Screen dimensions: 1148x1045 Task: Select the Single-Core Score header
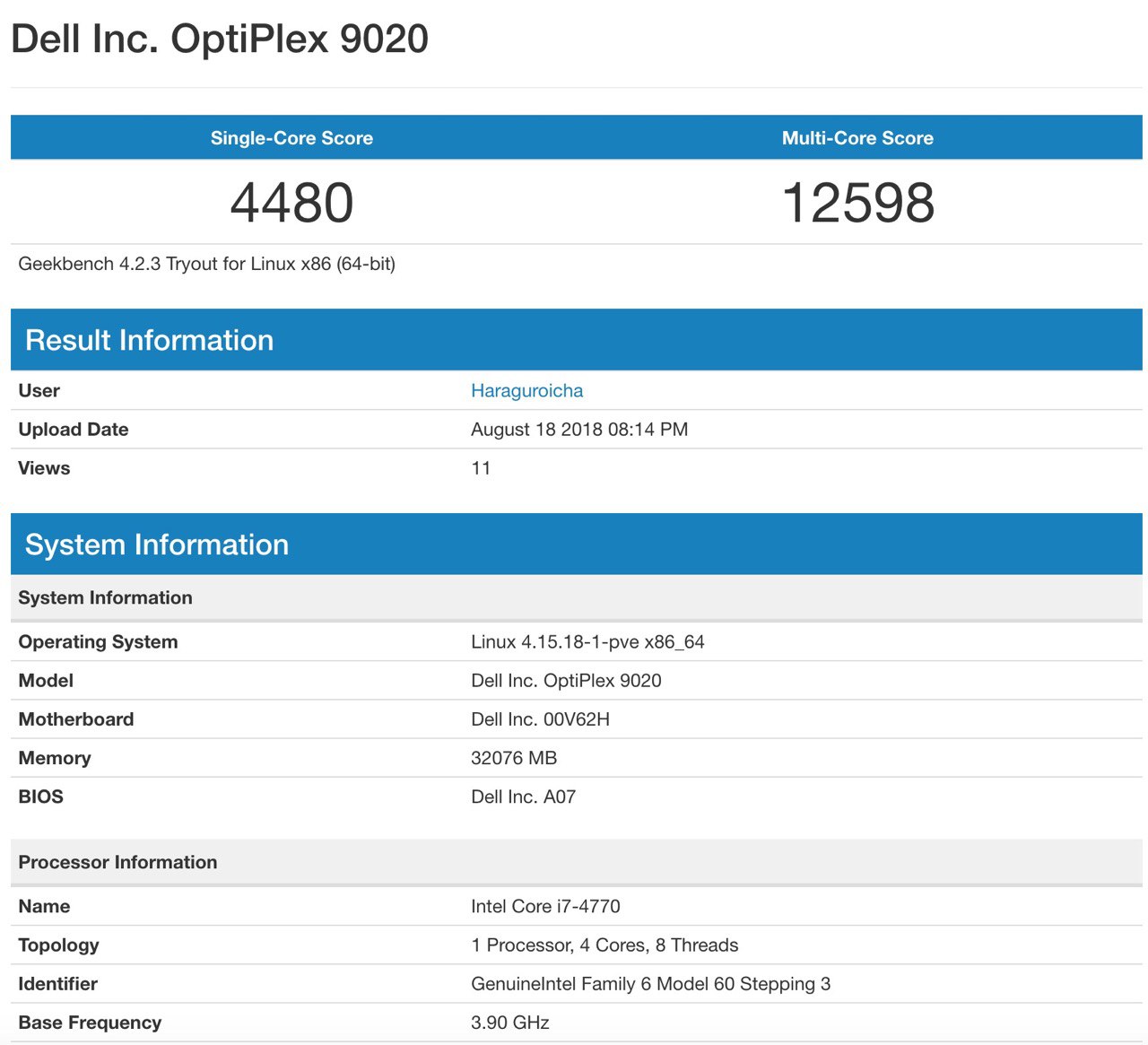291,138
